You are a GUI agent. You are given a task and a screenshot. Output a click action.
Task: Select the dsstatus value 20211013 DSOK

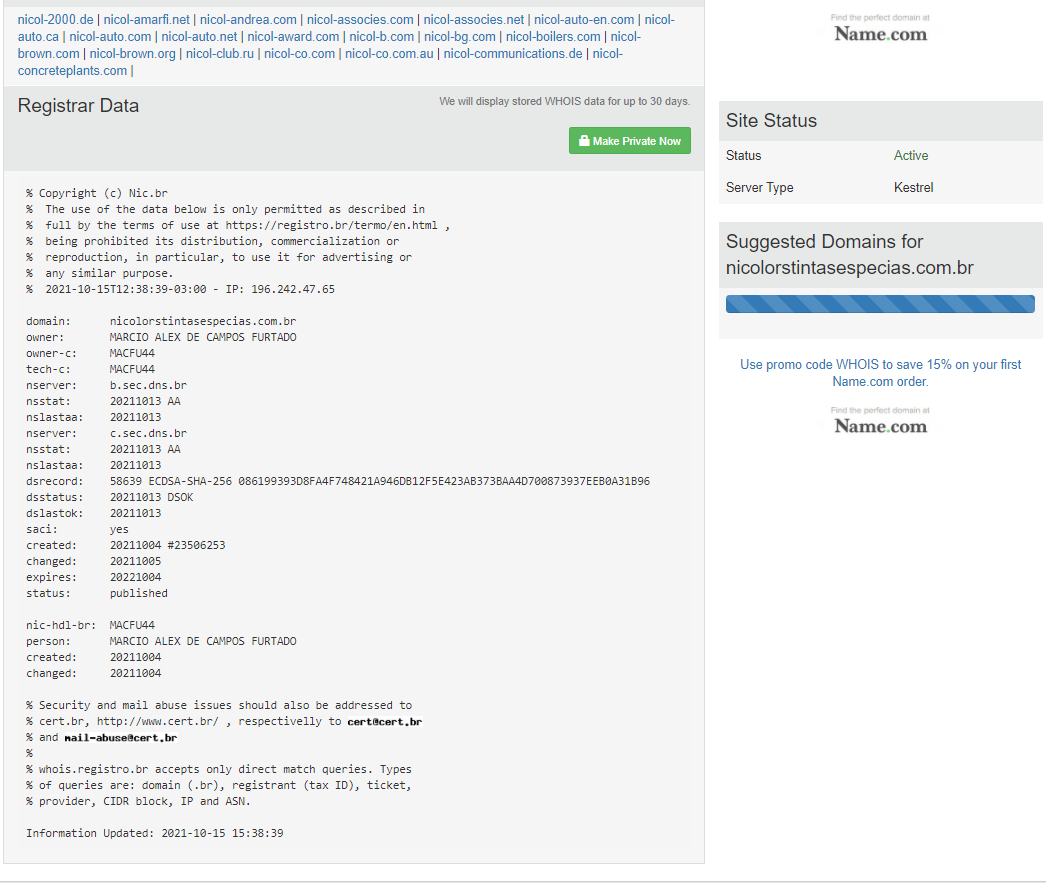click(x=151, y=497)
